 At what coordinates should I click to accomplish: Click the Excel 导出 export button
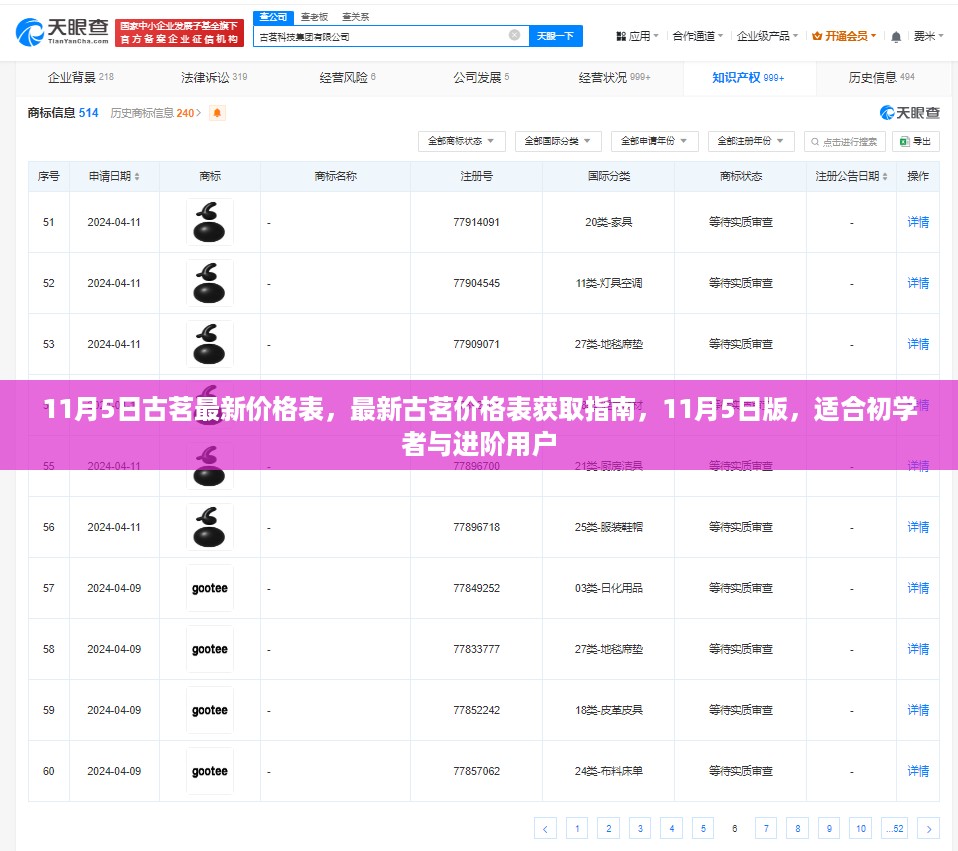click(x=915, y=141)
